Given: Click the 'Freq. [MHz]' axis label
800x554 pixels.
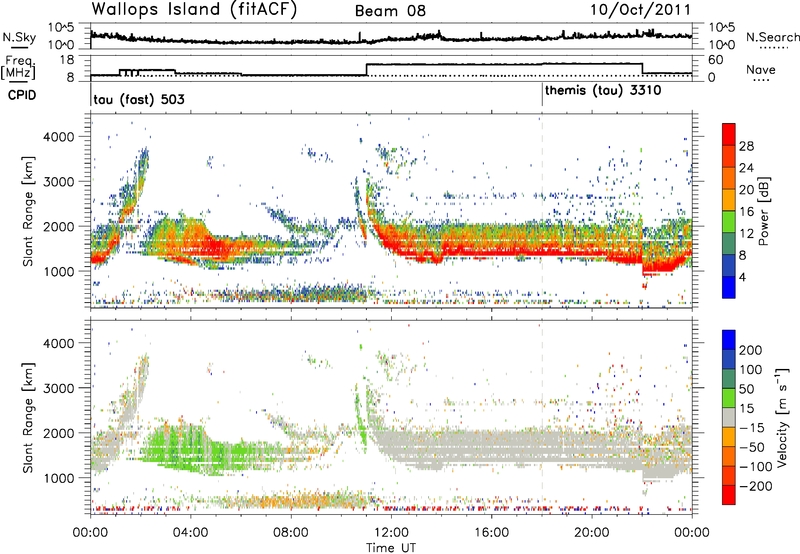Looking at the screenshot, I should click(18, 68).
